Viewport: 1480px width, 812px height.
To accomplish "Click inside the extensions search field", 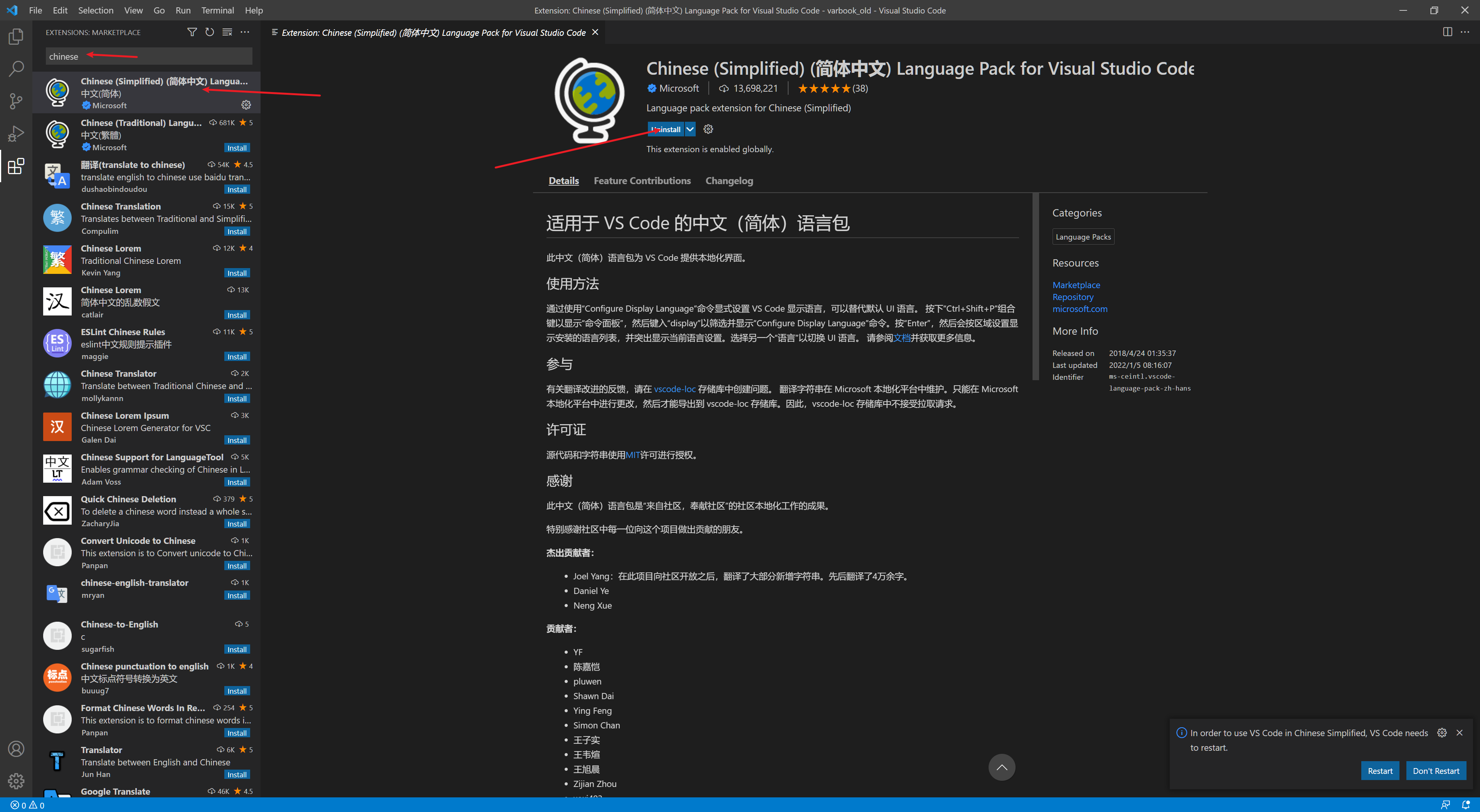I will (x=148, y=56).
